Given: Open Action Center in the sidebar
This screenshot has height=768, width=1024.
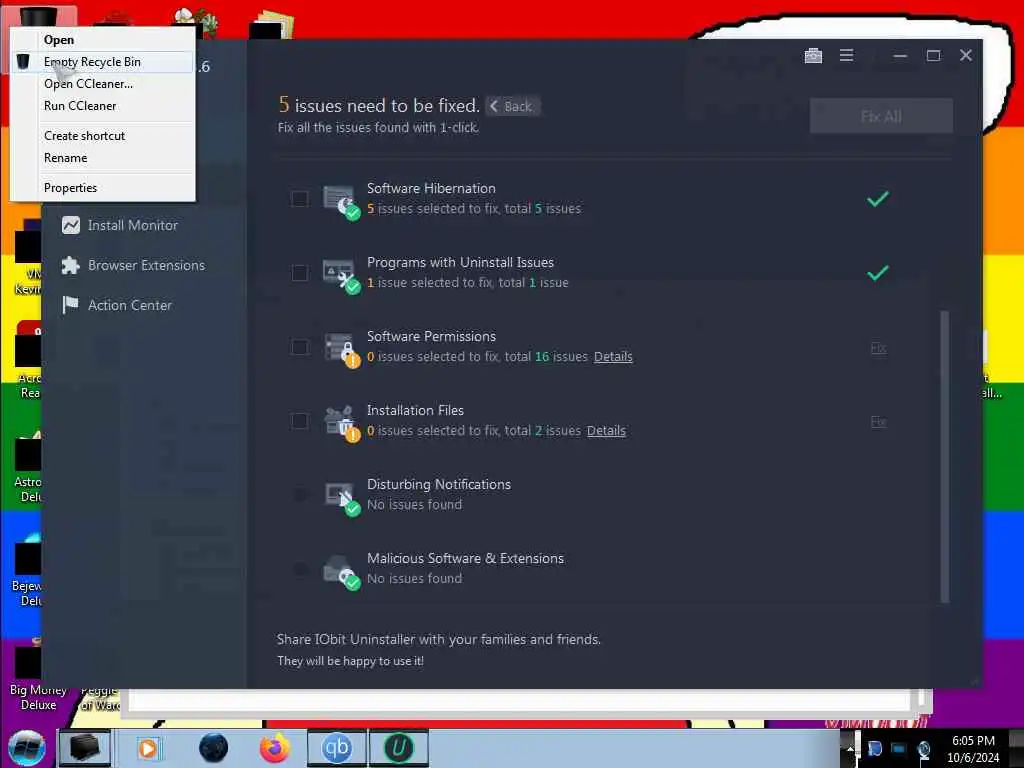Looking at the screenshot, I should tap(116, 305).
